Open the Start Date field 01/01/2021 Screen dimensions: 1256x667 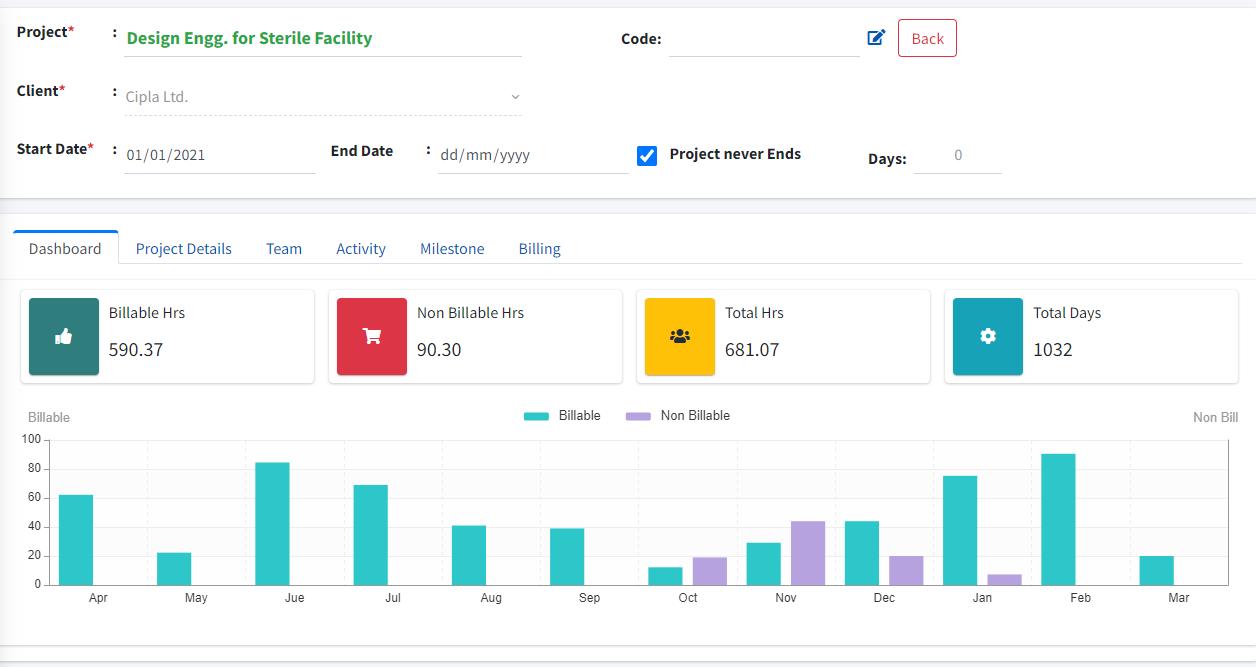coord(220,155)
